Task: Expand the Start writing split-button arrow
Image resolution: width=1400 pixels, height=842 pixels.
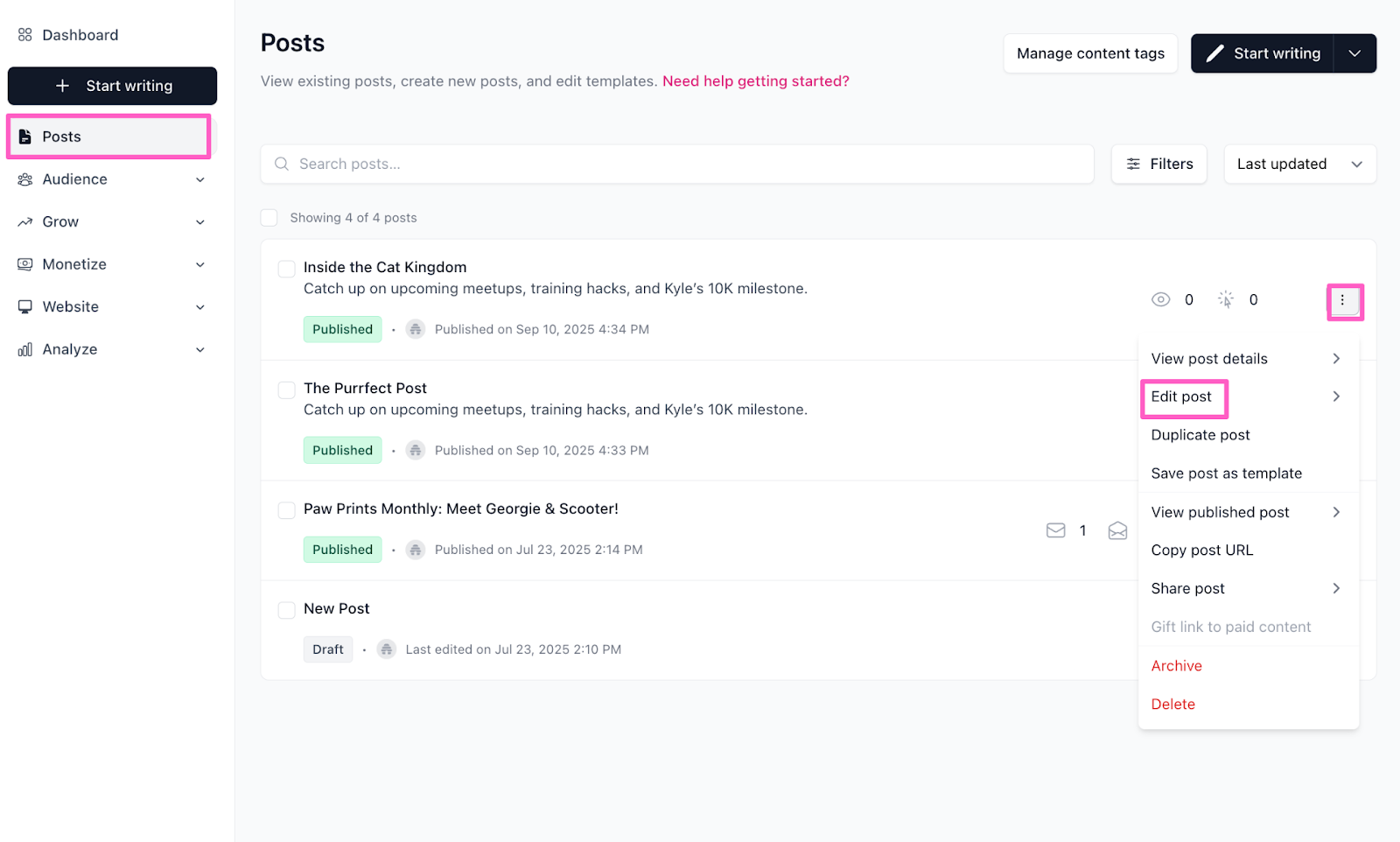Action: coord(1354,53)
